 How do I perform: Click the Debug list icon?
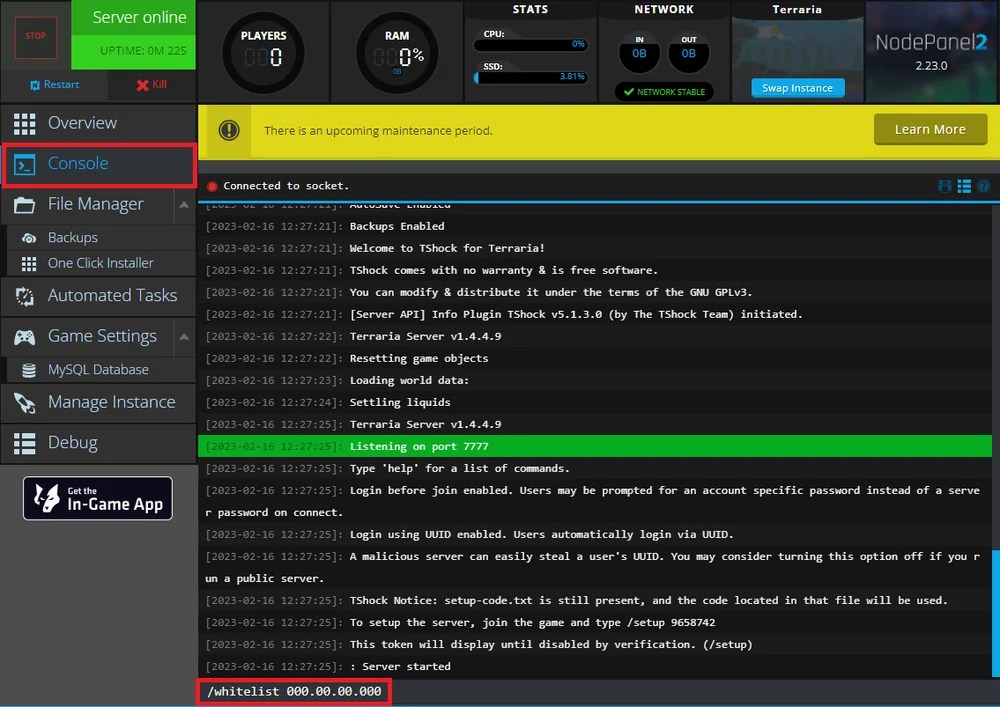25,444
